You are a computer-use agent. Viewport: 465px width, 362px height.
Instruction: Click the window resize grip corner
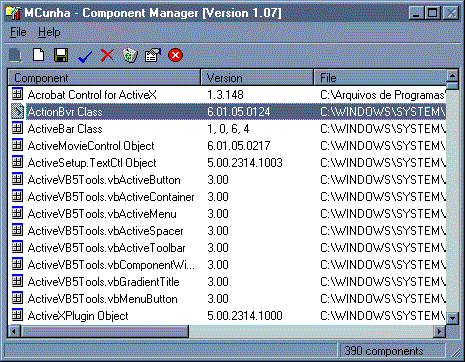point(455,352)
